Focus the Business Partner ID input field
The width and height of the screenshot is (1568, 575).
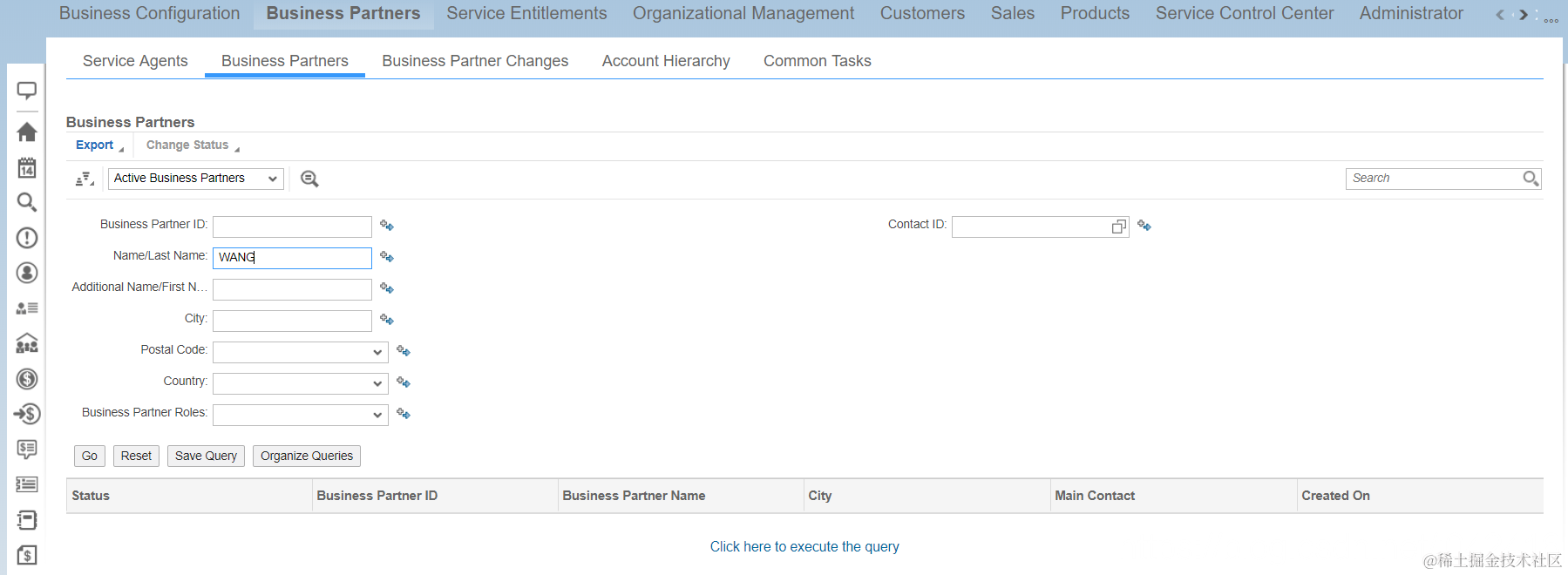tap(292, 227)
